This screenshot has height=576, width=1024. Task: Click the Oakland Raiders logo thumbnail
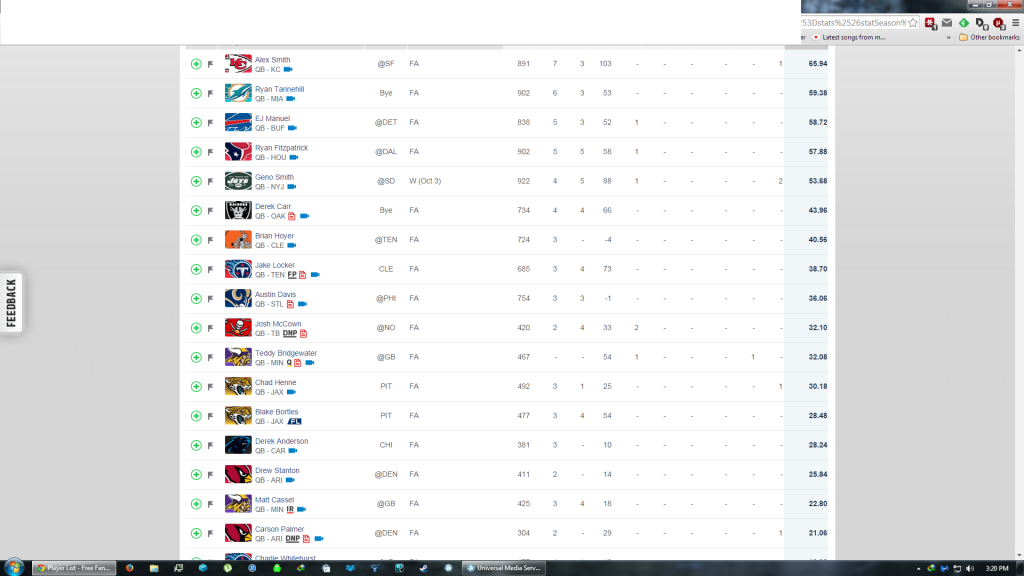point(238,210)
